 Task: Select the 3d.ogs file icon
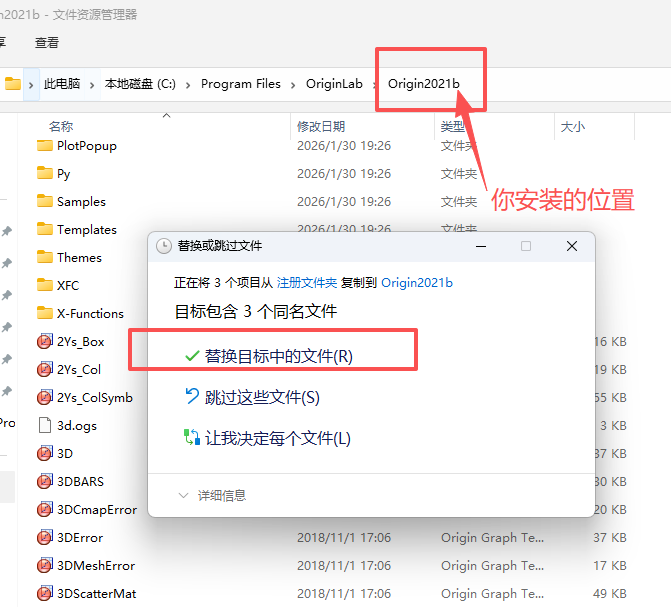(x=45, y=425)
